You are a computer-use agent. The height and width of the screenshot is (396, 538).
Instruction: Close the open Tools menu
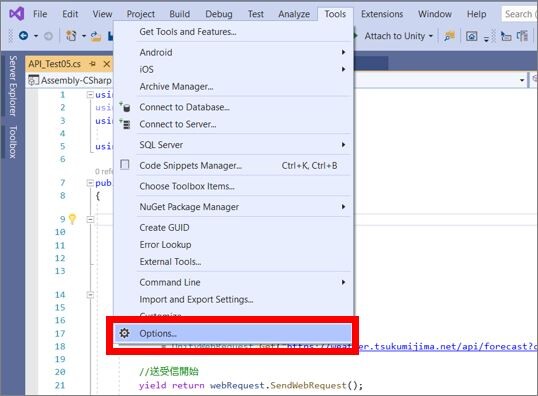335,14
